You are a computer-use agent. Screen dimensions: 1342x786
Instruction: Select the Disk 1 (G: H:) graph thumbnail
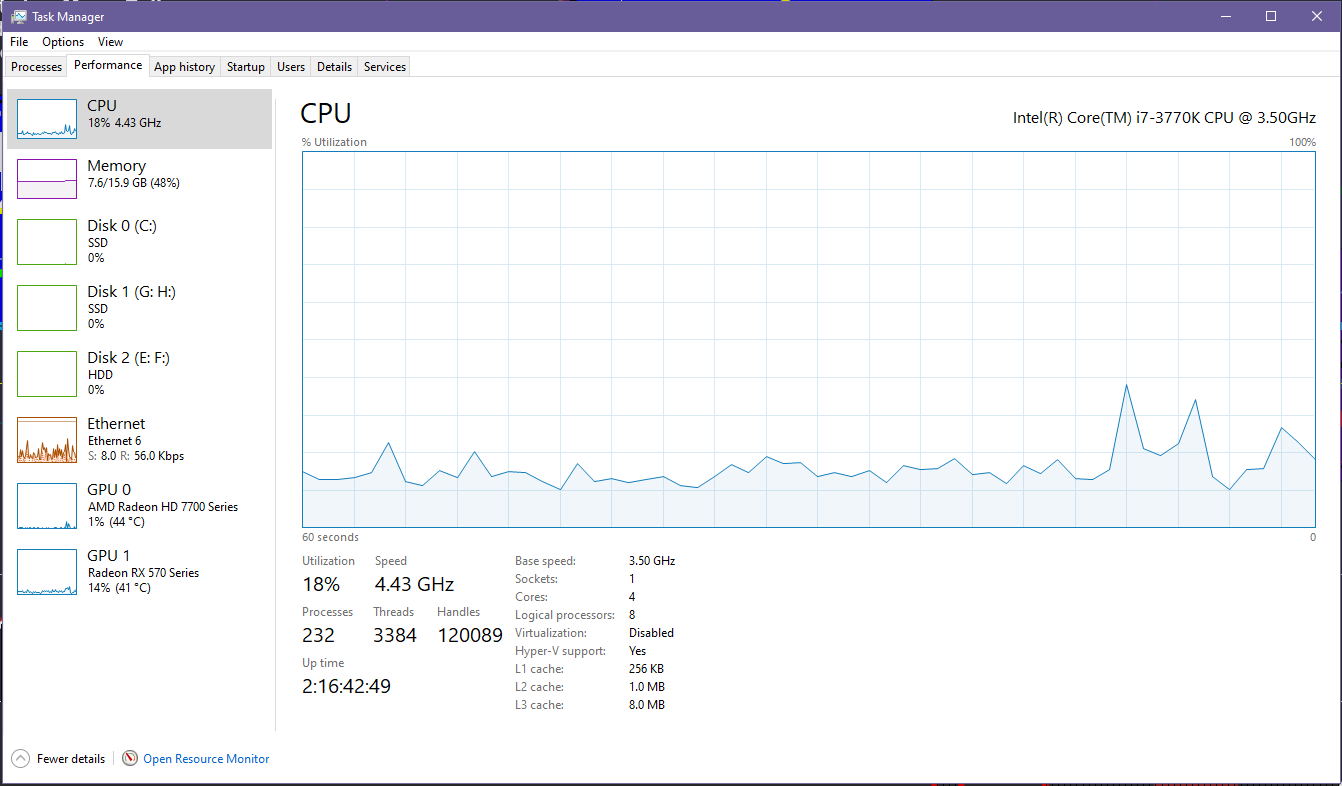(x=47, y=308)
